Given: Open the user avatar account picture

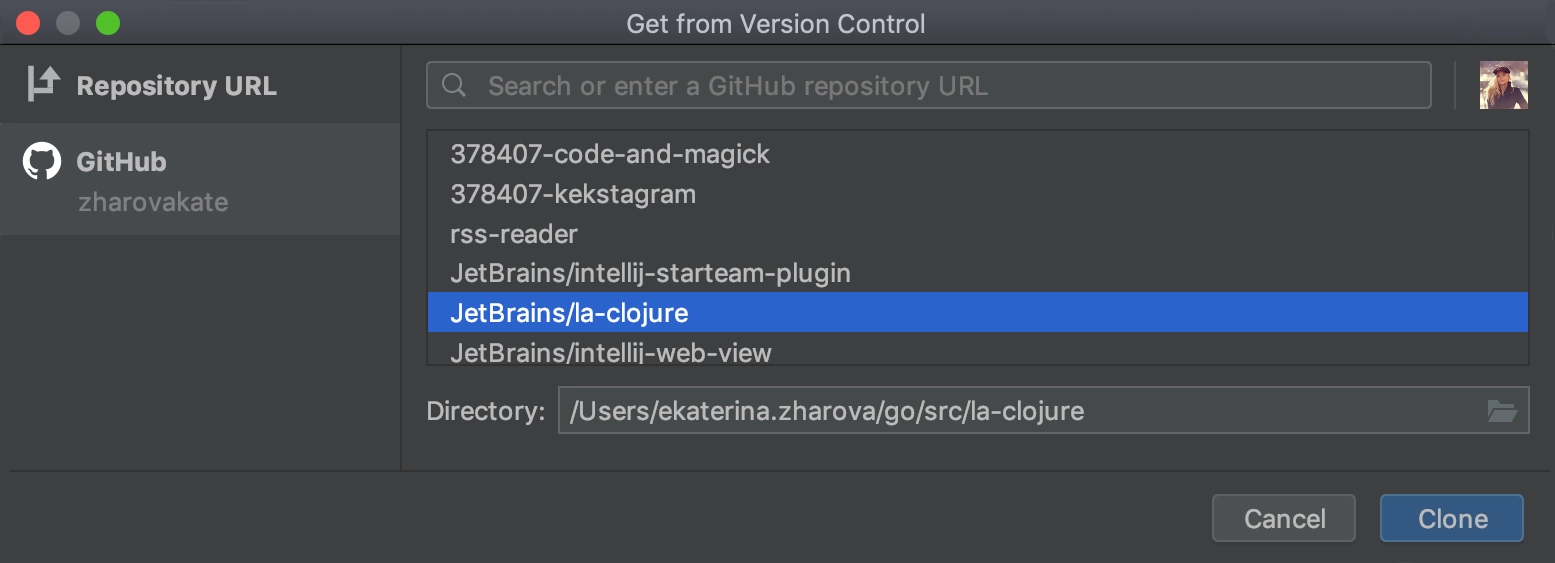Looking at the screenshot, I should tap(1503, 85).
